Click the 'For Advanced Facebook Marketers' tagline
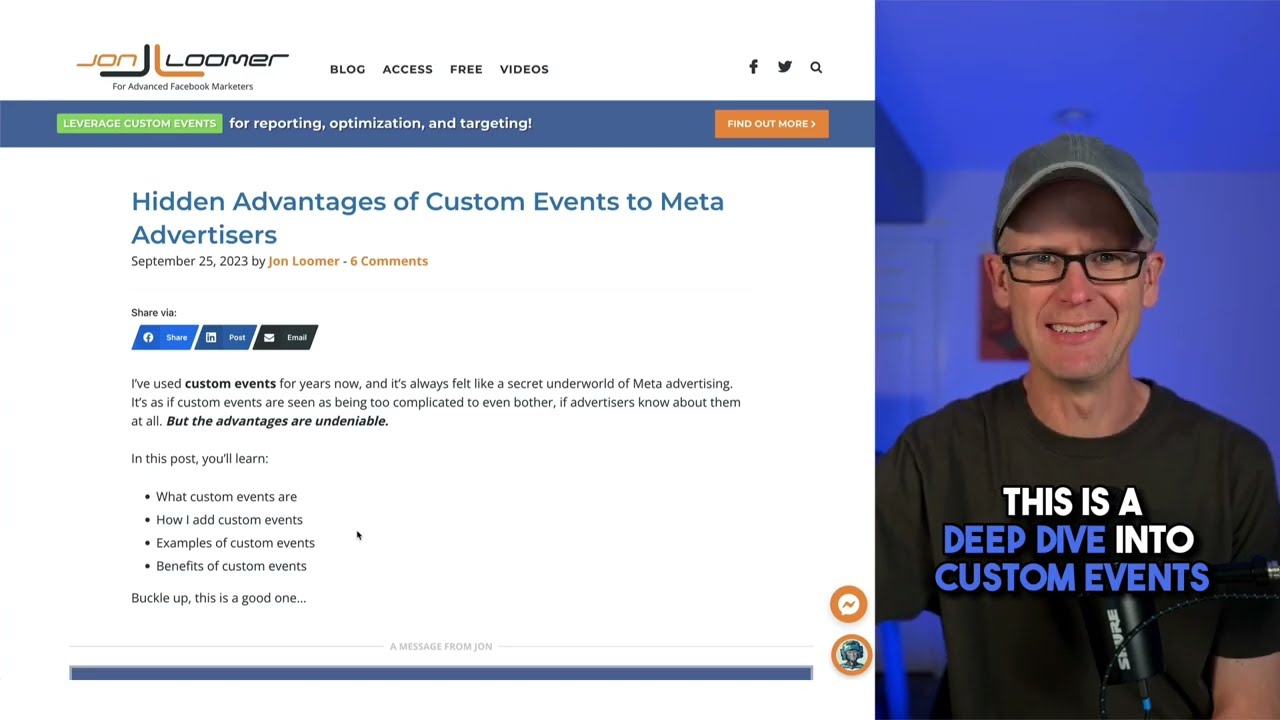This screenshot has width=1280, height=720. [x=183, y=87]
